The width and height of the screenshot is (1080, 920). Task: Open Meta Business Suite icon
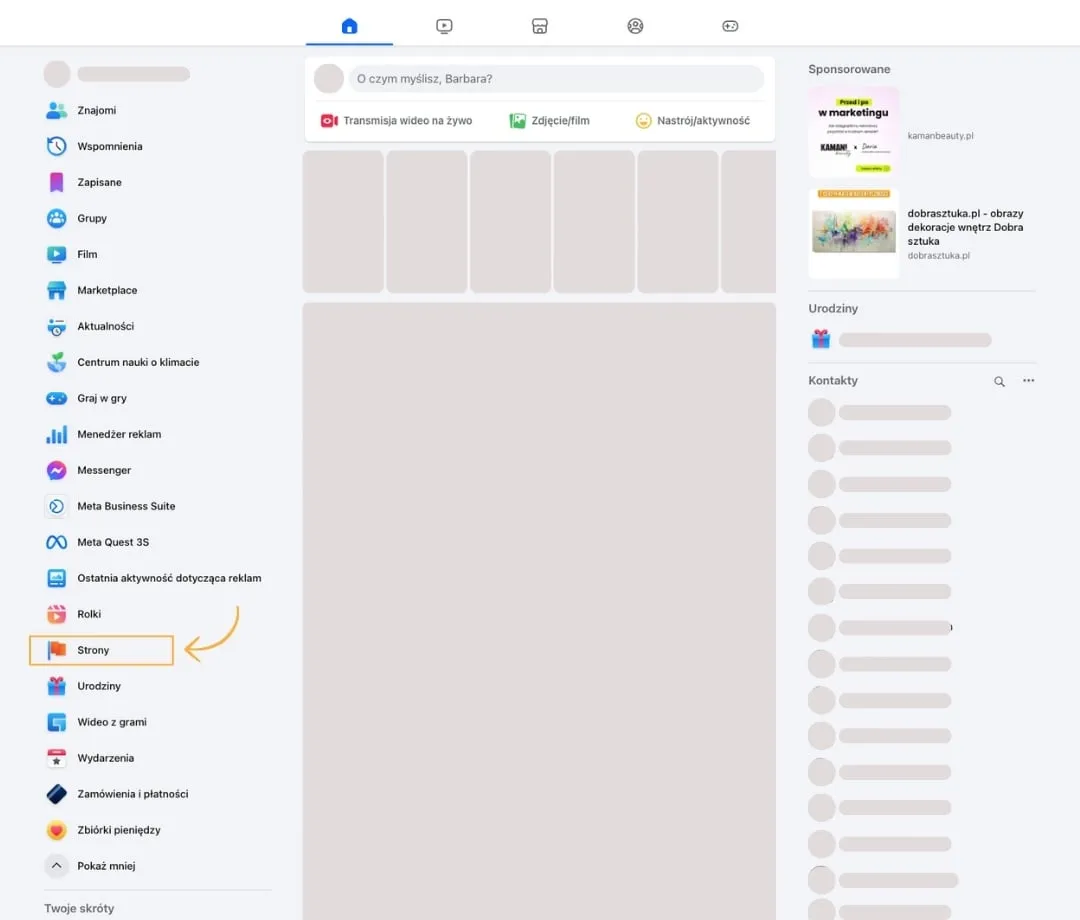coord(56,506)
